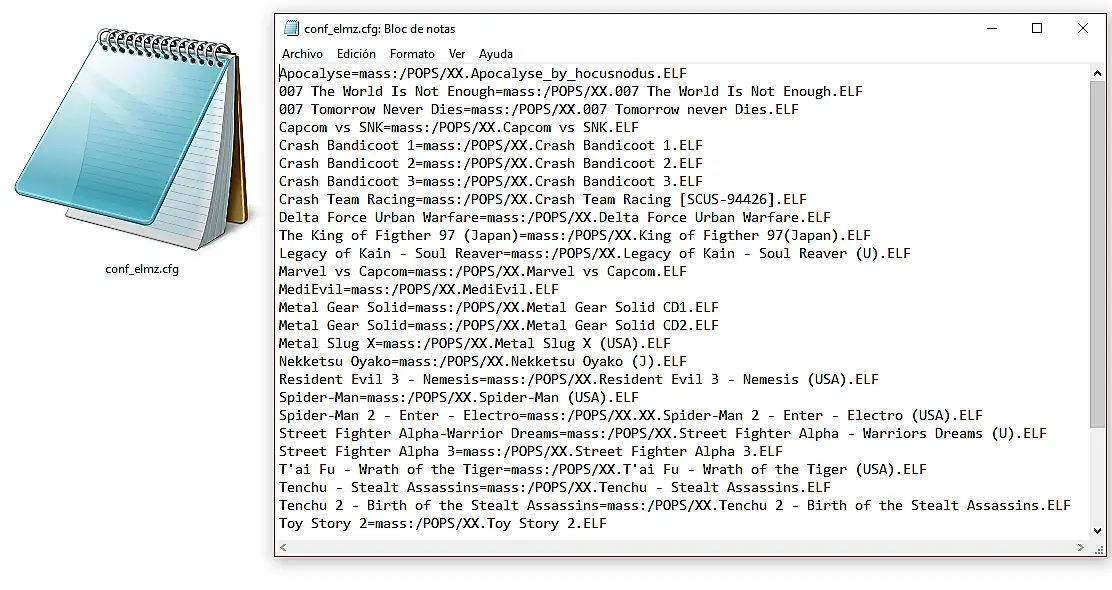Click the Delta Force Urban Warfare line
This screenshot has width=1112, height=590.
[555, 218]
